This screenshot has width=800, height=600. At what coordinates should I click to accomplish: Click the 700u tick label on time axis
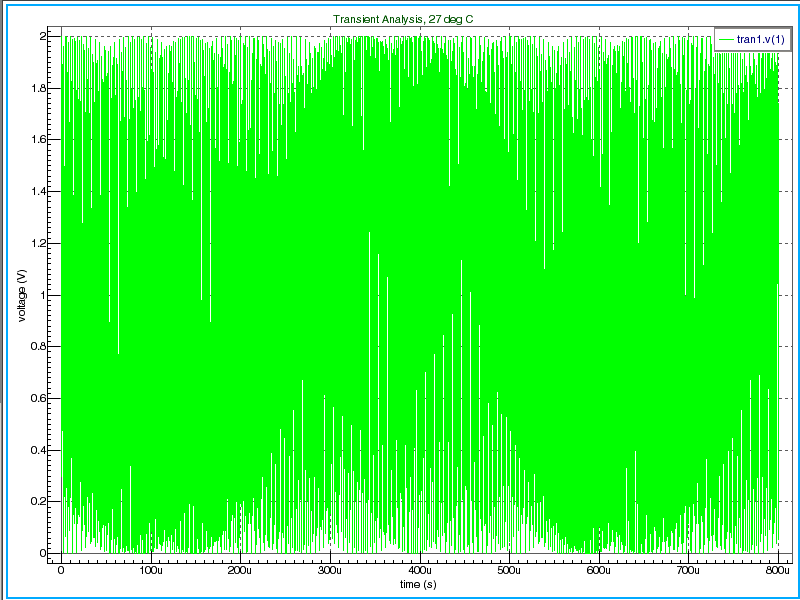click(688, 570)
